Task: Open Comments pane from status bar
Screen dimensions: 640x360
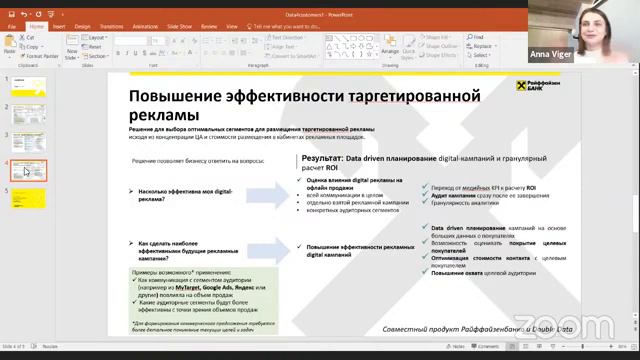Action: click(485, 347)
